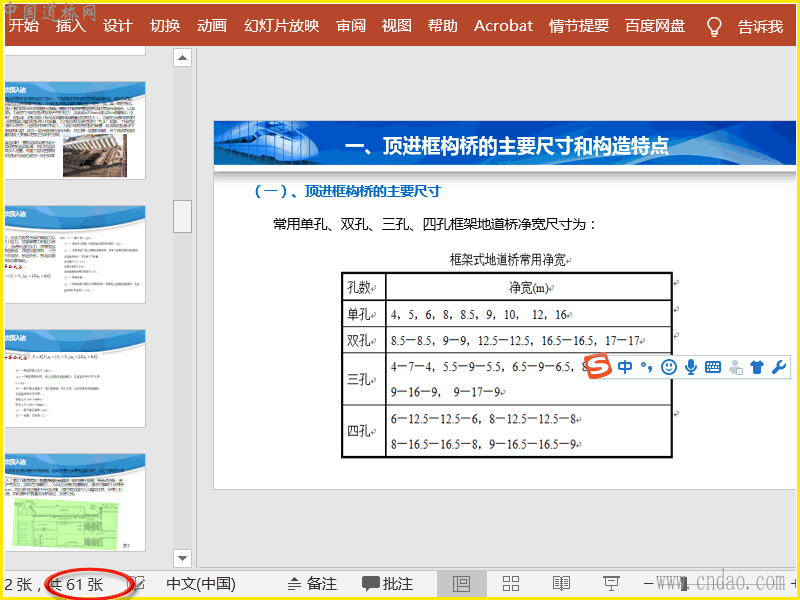This screenshot has height=600, width=800.
Task: Open the Sogou emoji smiley panel
Action: tap(668, 367)
